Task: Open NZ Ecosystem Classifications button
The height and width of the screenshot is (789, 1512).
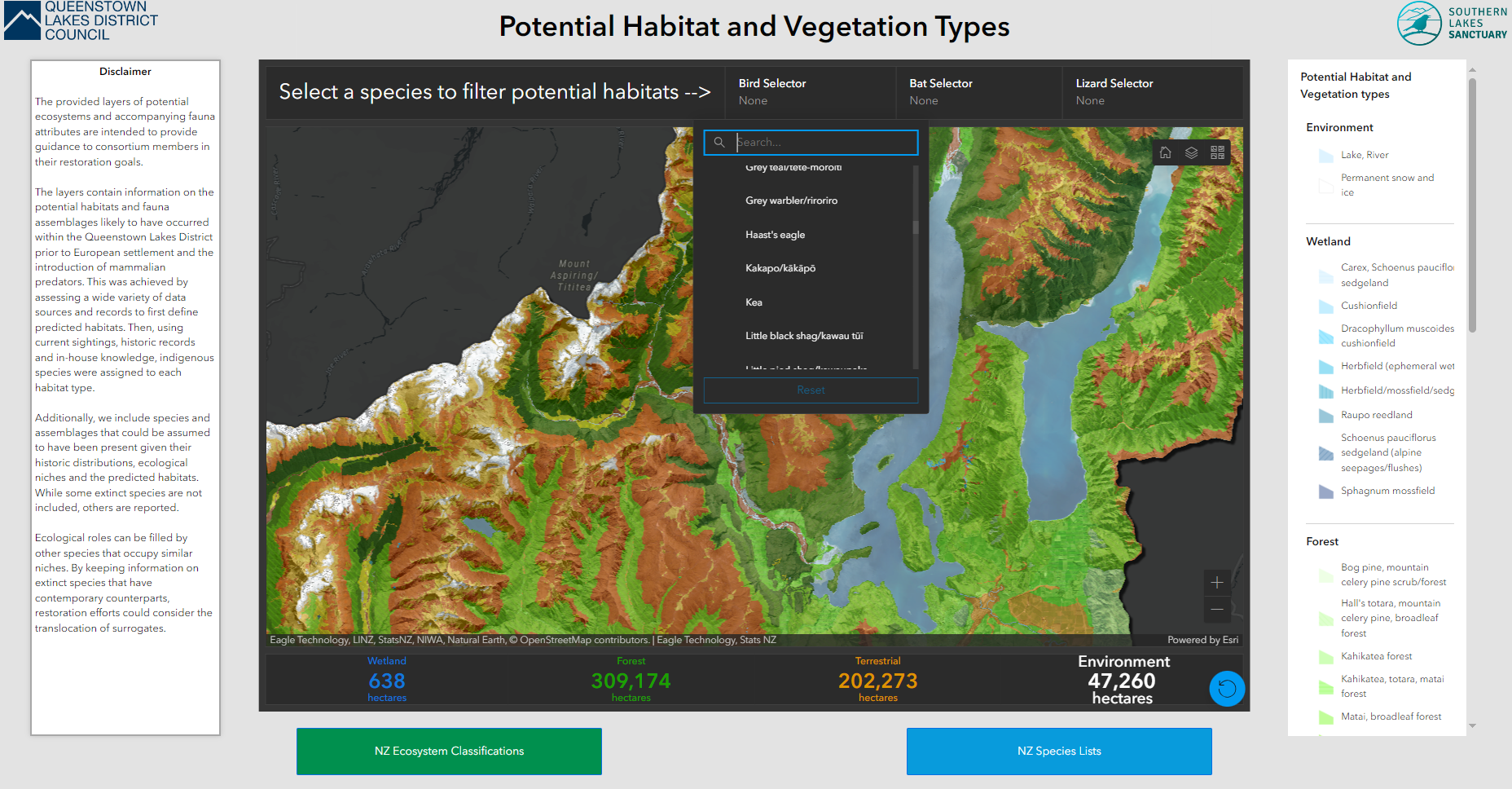Action: coord(449,752)
